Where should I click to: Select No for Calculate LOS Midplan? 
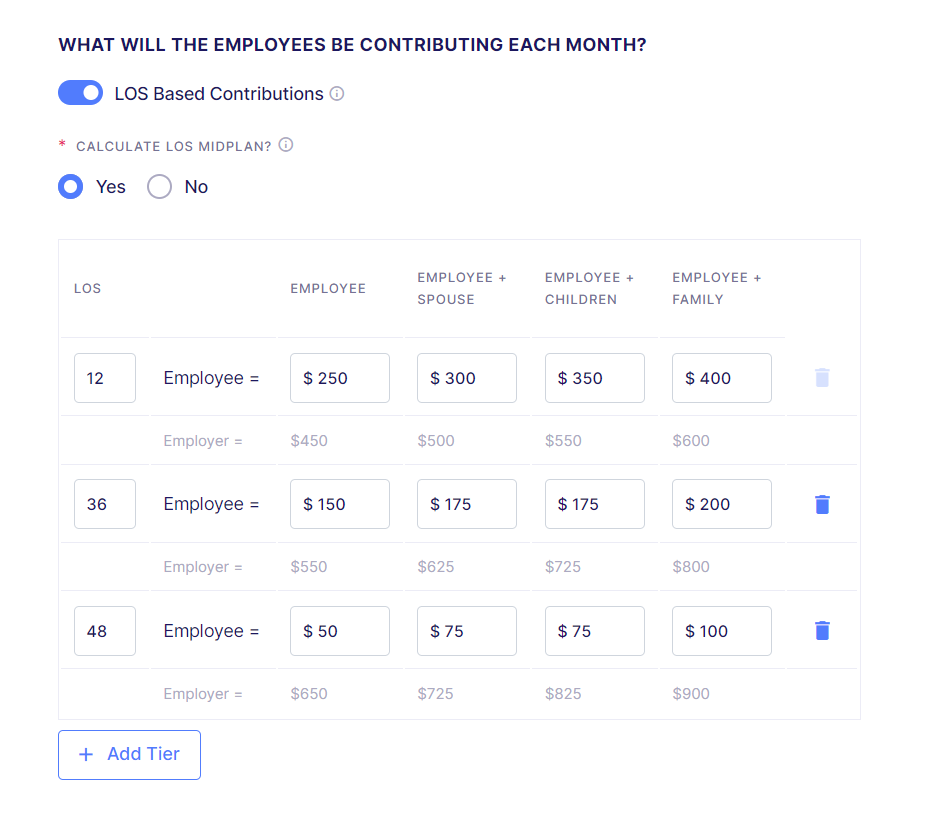coord(159,187)
